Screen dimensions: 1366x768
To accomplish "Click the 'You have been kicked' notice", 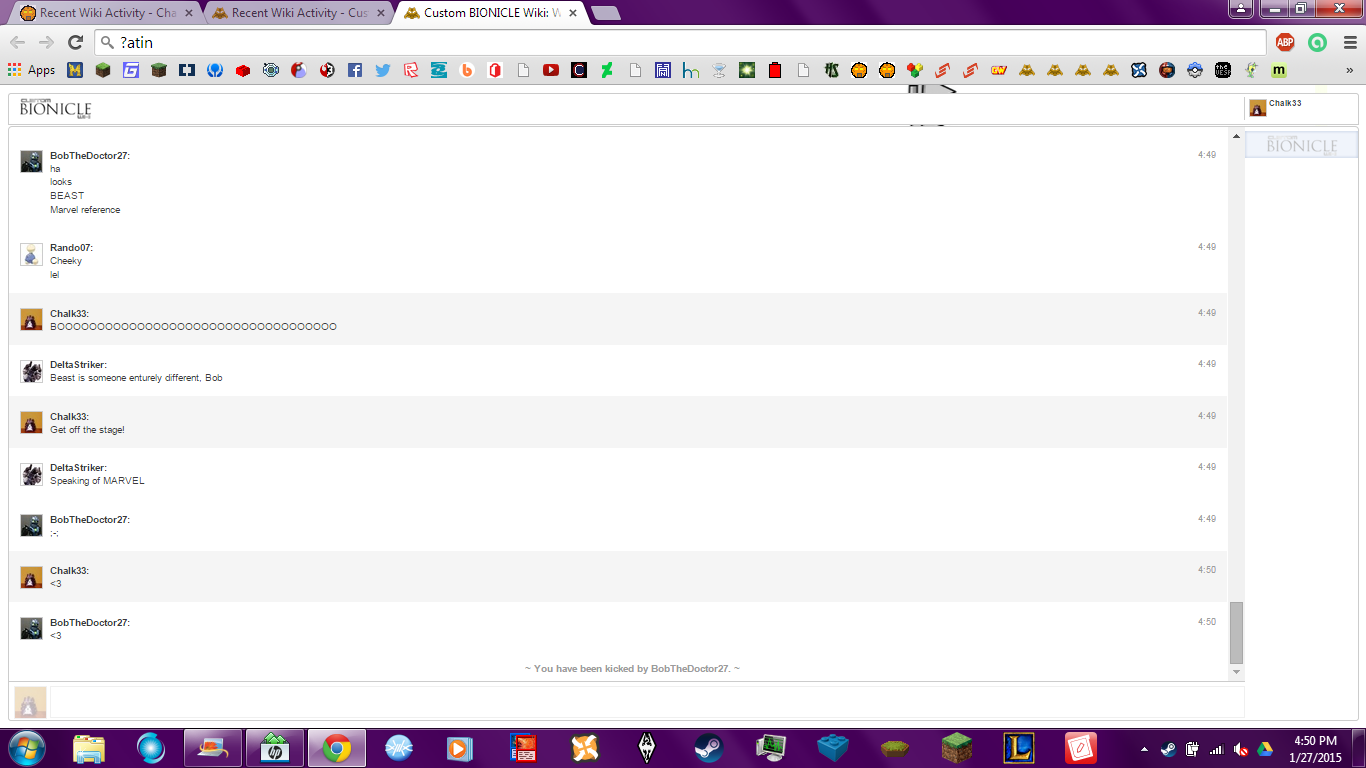I will [632, 668].
